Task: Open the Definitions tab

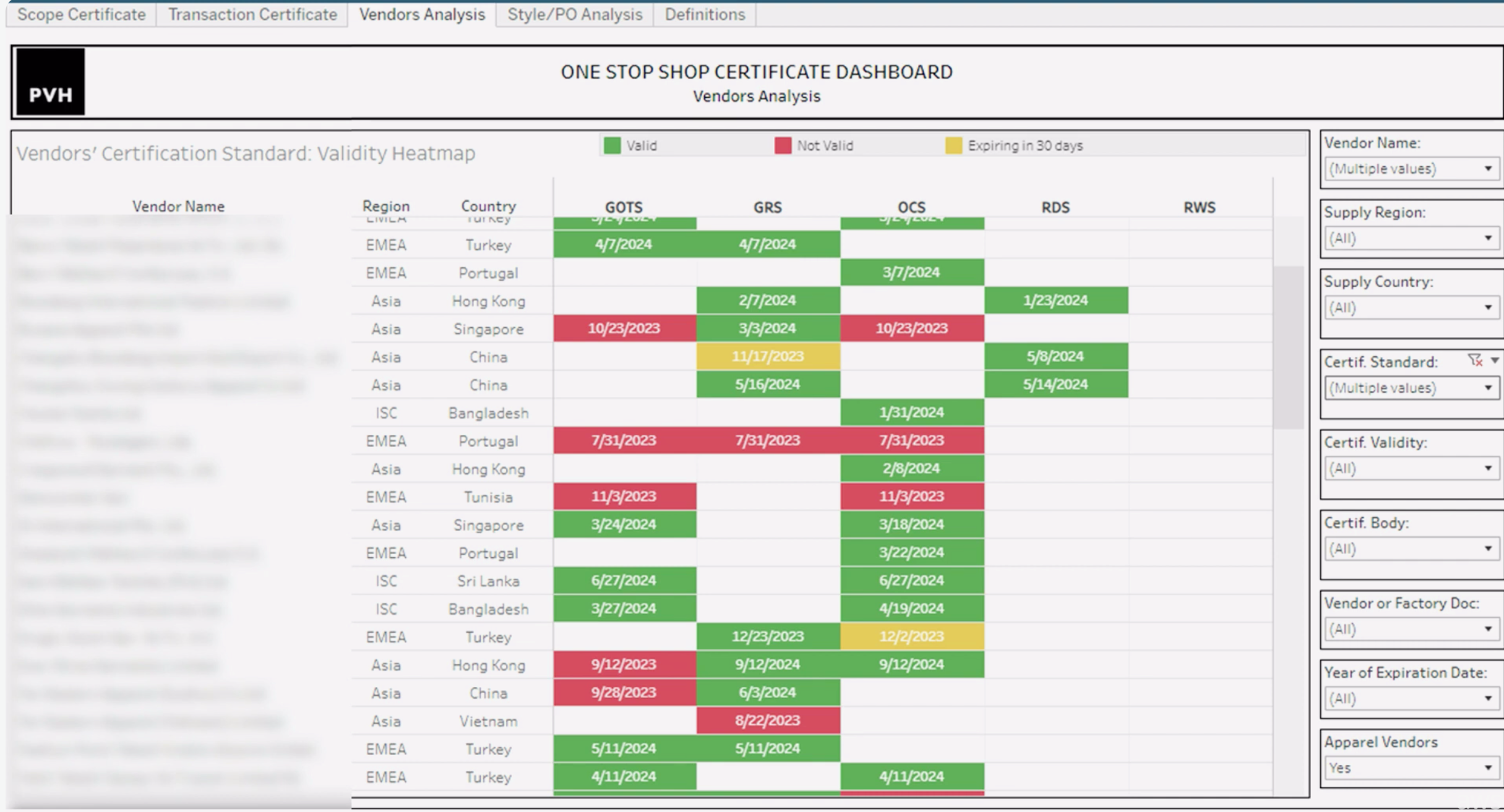Action: [705, 14]
